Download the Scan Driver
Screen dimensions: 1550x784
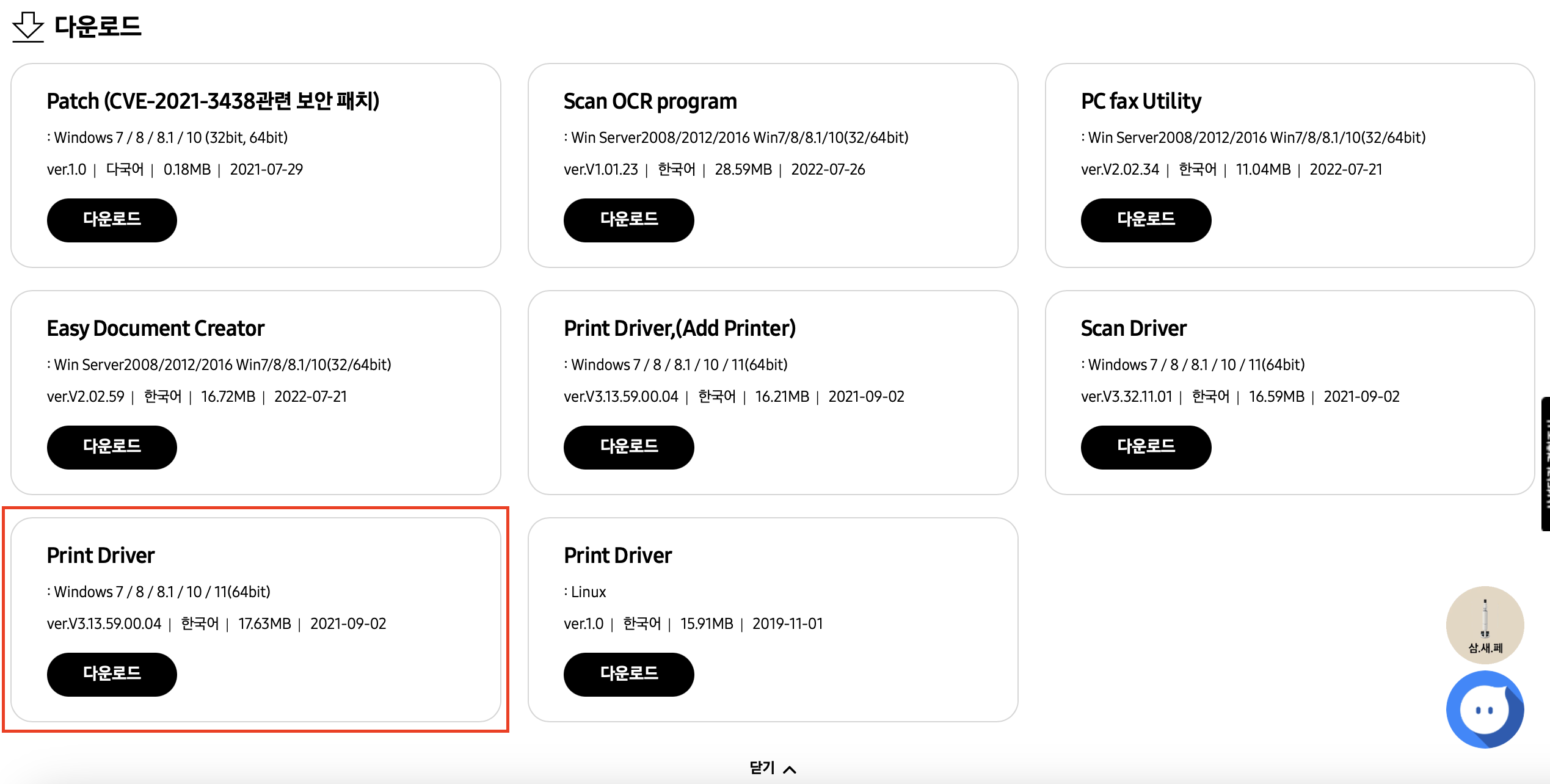coord(1145,447)
